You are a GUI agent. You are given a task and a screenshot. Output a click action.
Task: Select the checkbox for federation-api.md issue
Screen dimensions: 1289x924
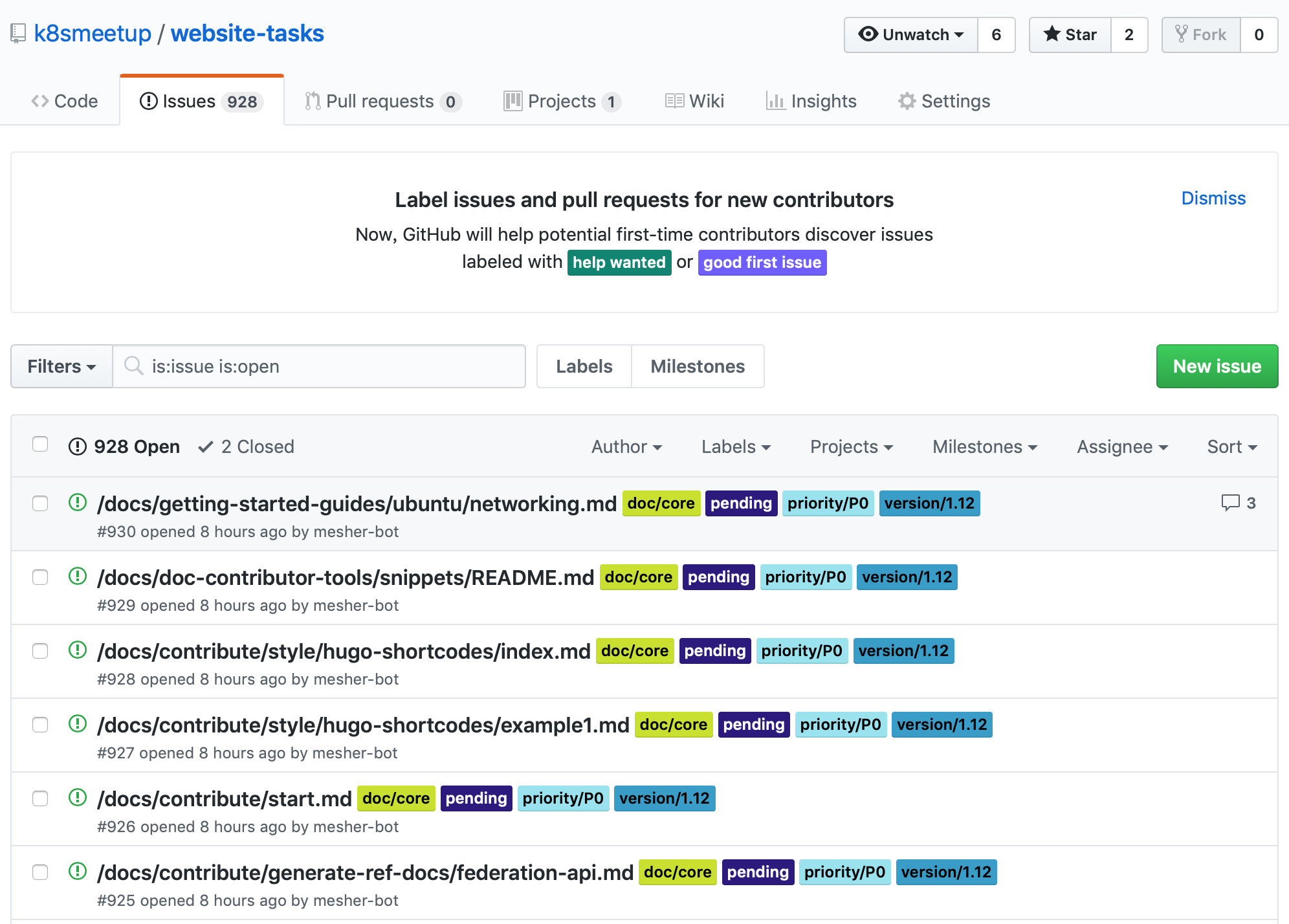40,872
